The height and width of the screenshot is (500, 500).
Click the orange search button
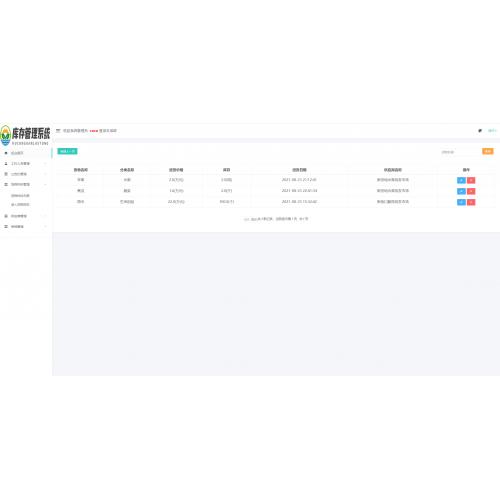(x=488, y=151)
